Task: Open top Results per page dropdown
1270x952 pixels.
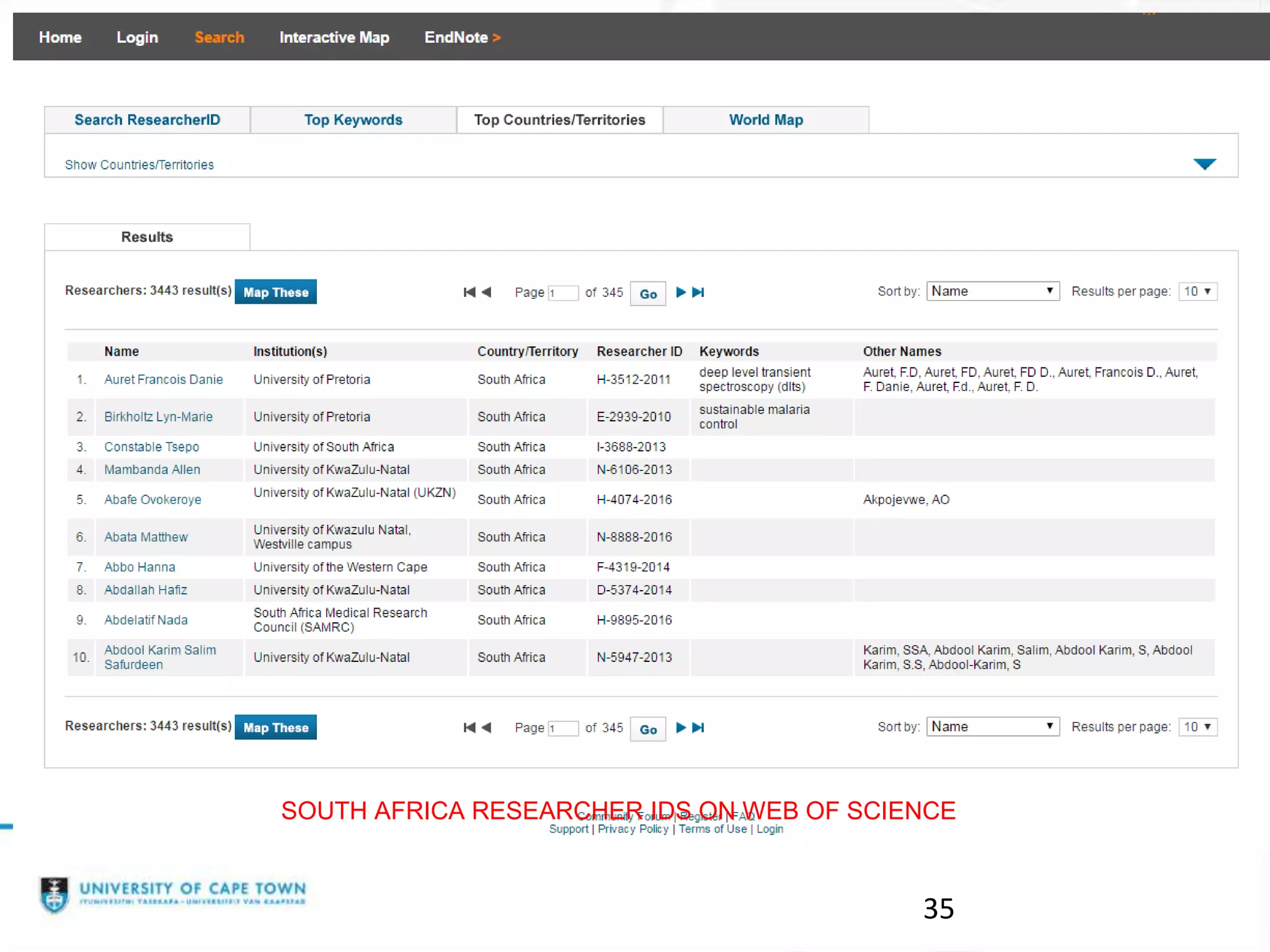Action: coord(1197,291)
